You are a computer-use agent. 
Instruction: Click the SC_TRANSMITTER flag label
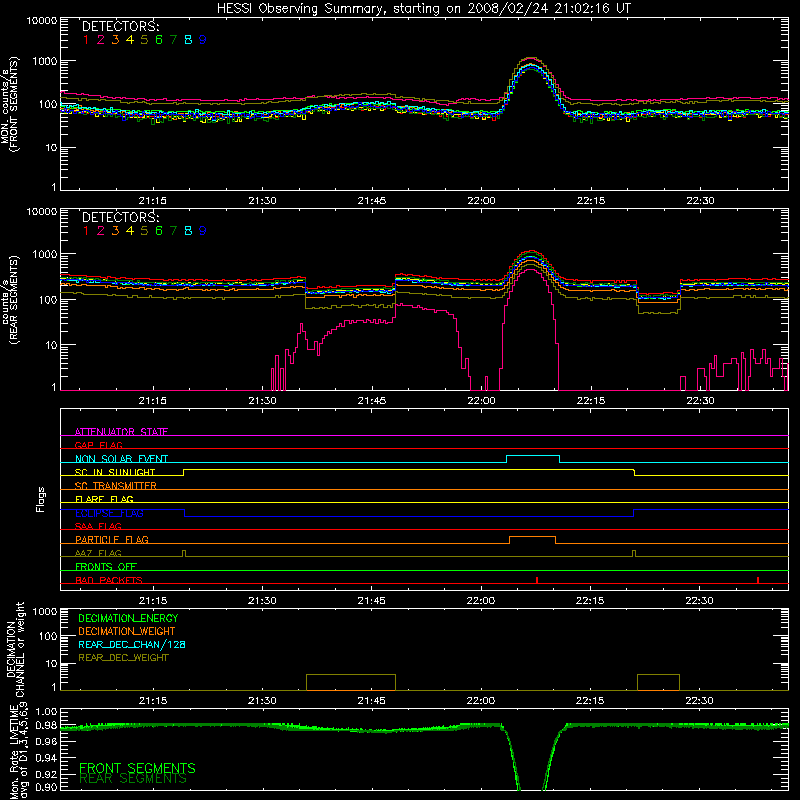[116, 486]
